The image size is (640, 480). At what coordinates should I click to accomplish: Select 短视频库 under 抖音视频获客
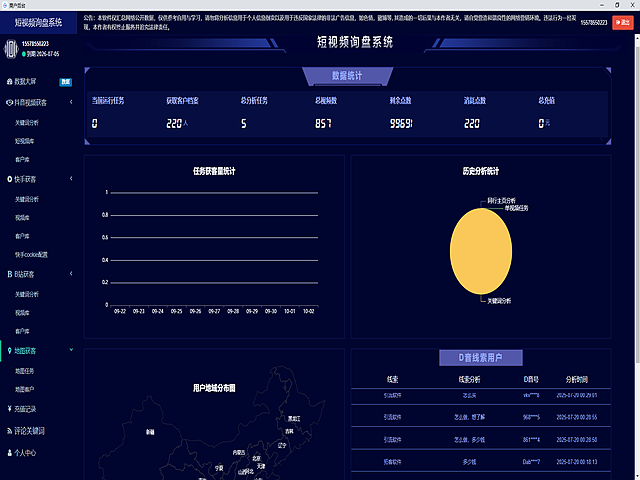pos(25,141)
